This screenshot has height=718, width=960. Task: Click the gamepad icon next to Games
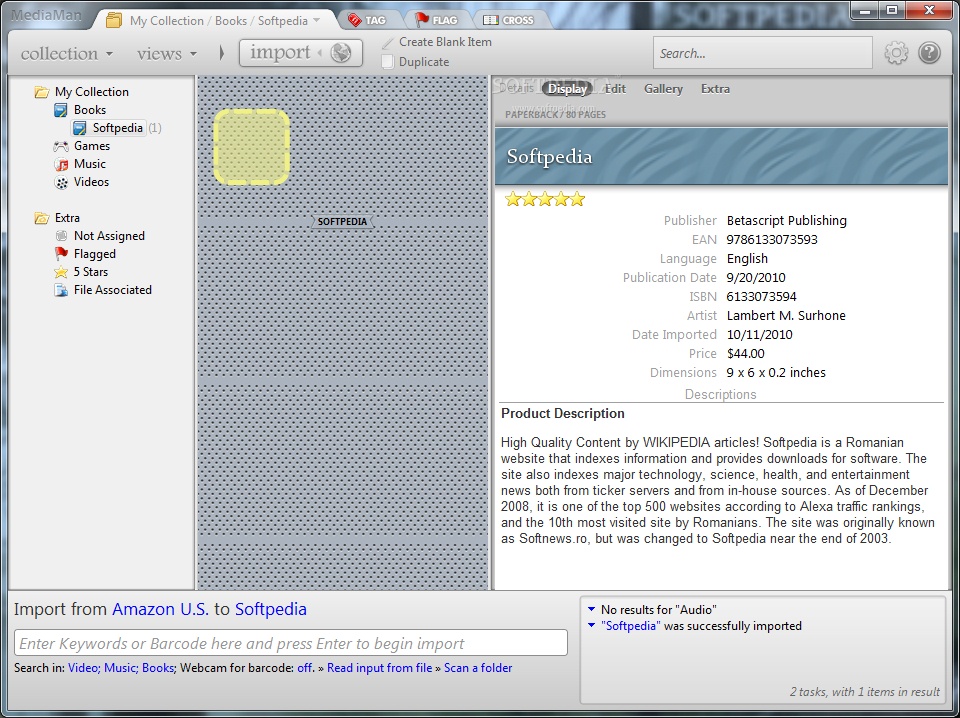tap(61, 146)
